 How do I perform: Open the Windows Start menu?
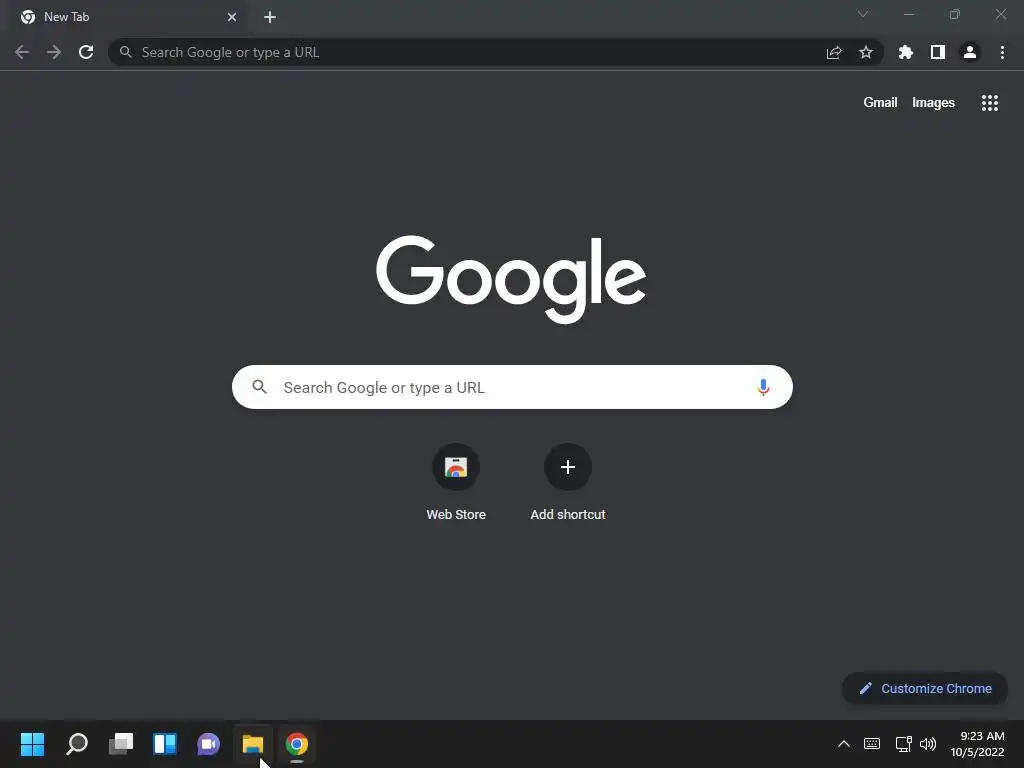[32, 744]
